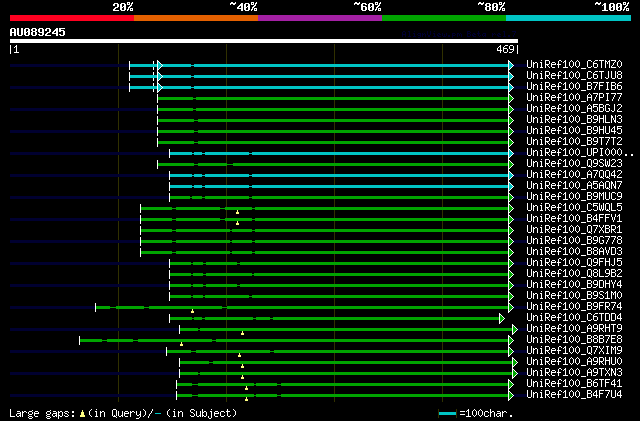Screen dimensions: 640x421
Task: Click the cyan 100char scale bar legend
Action: click(x=447, y=414)
